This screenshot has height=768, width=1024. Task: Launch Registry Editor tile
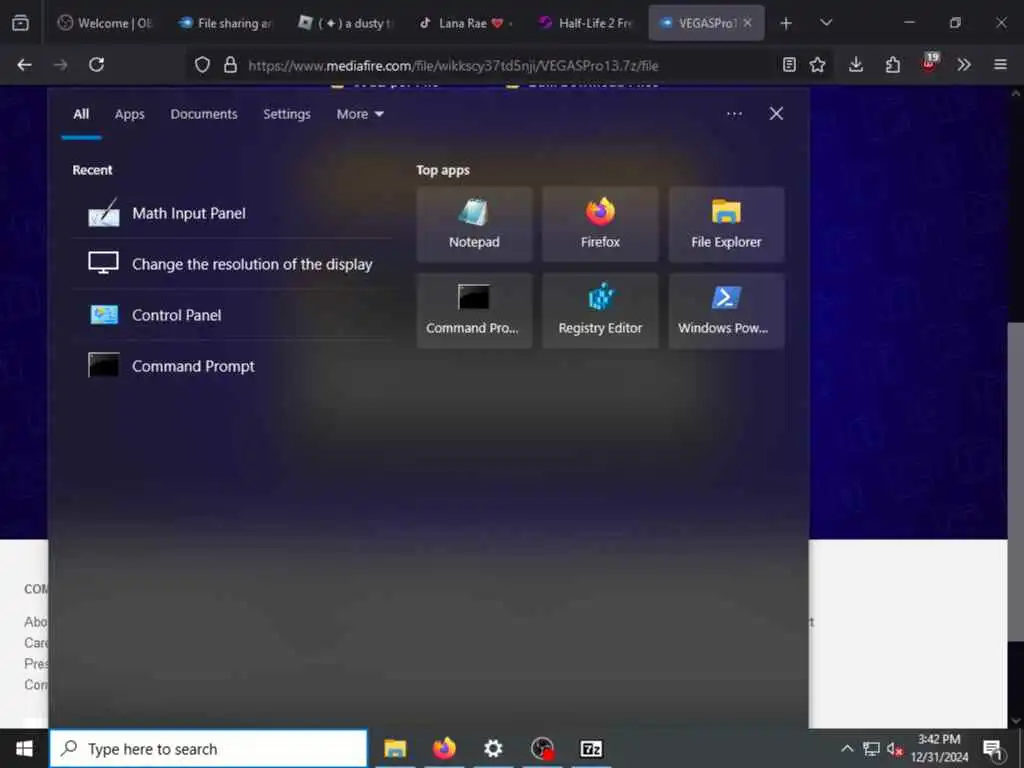tap(600, 310)
